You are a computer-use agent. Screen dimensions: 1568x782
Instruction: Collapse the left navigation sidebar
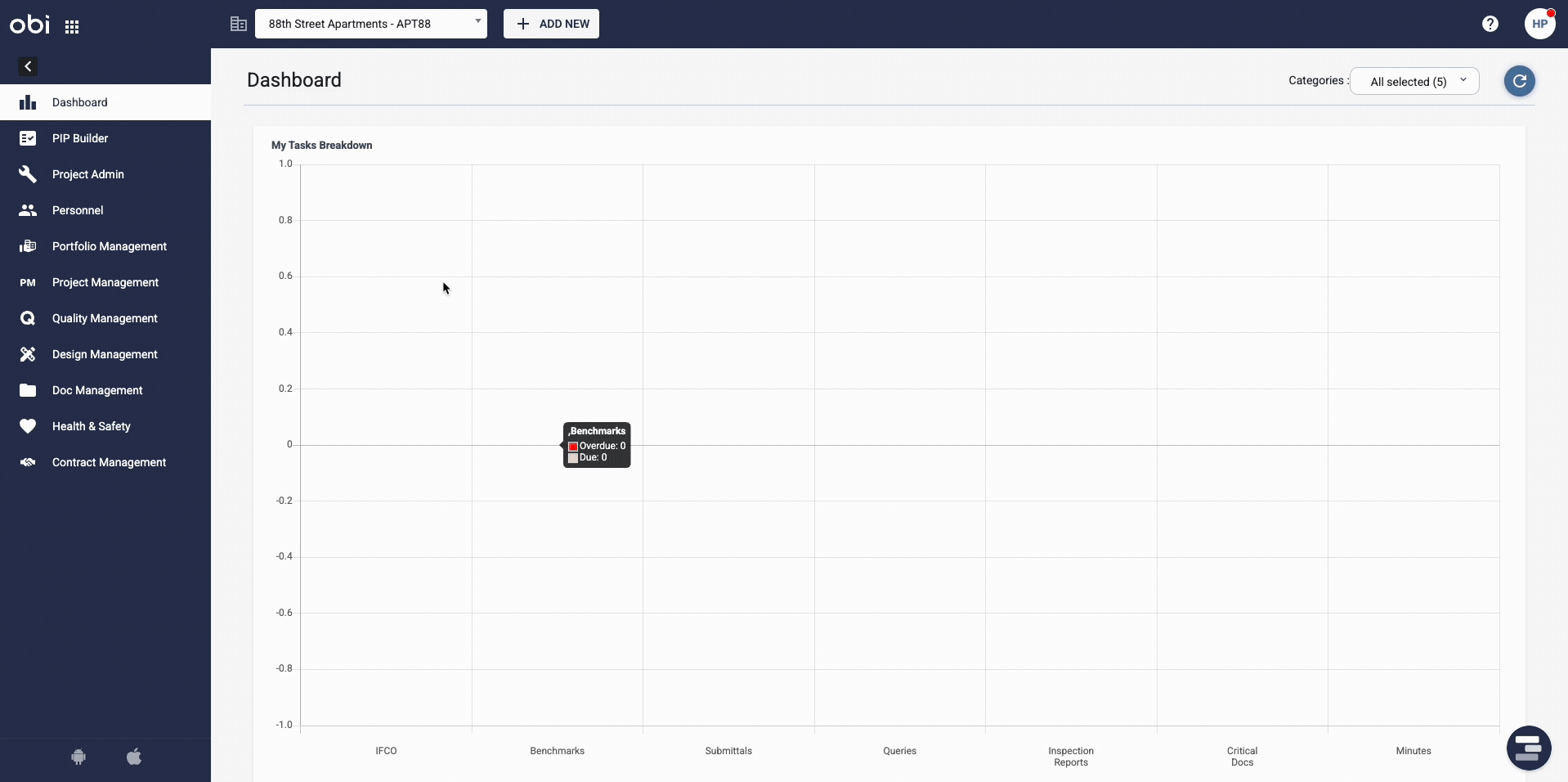pyautogui.click(x=27, y=66)
